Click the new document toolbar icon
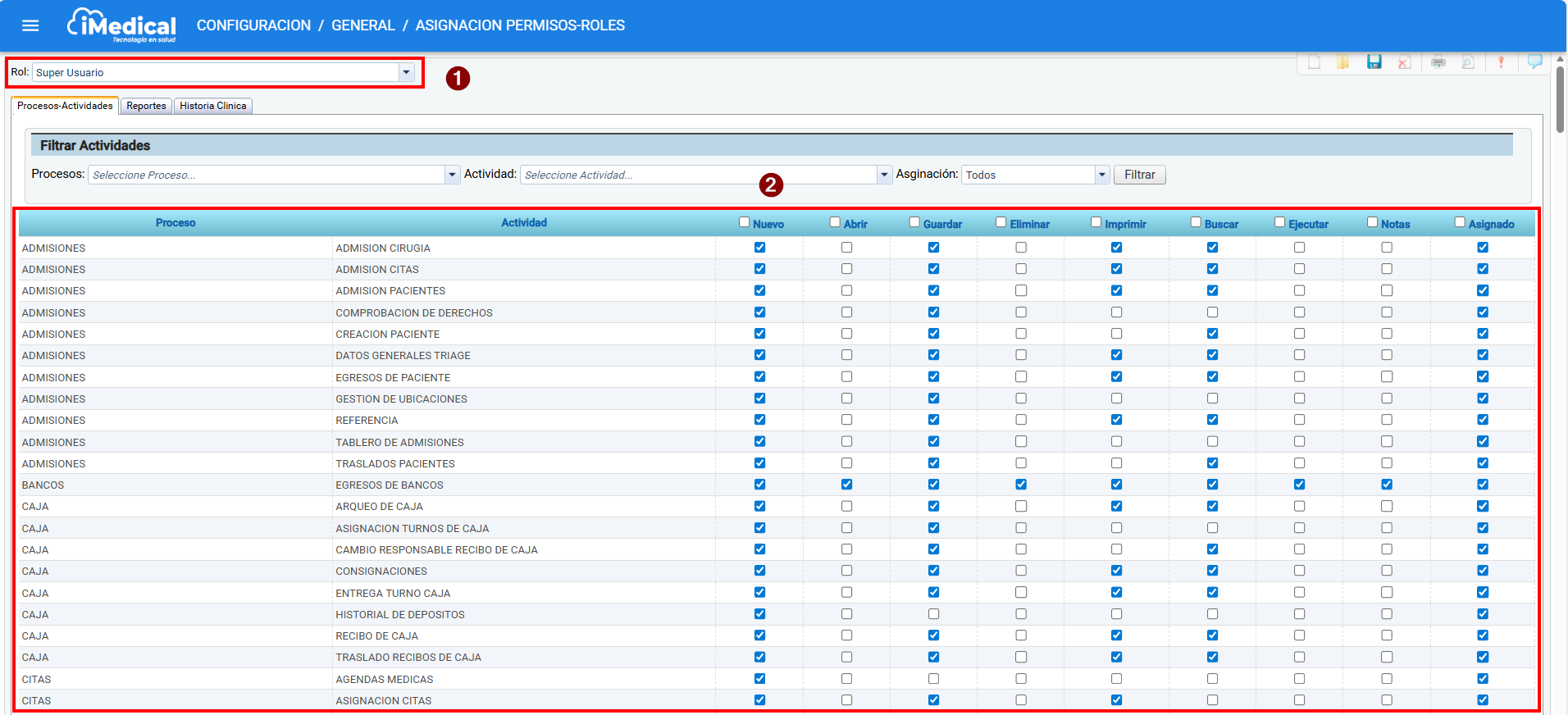The width and height of the screenshot is (1568, 715). 1314,62
